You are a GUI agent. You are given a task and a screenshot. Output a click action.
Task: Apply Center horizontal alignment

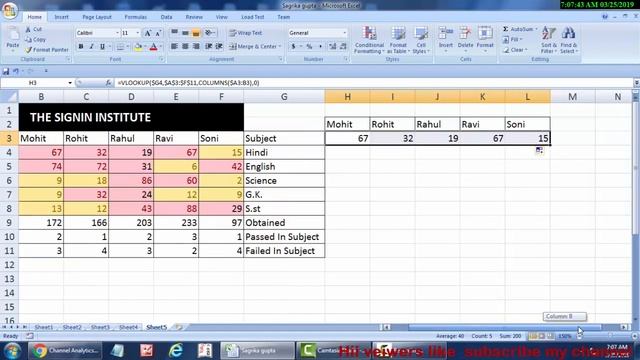[185, 47]
